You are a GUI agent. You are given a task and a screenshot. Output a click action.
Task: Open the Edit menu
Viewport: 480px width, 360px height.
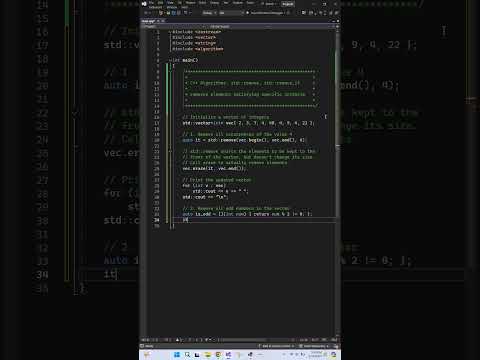pos(160,3)
